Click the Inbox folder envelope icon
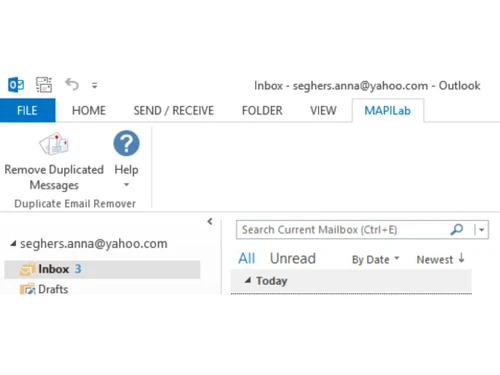The height and width of the screenshot is (375, 500). (x=27, y=269)
